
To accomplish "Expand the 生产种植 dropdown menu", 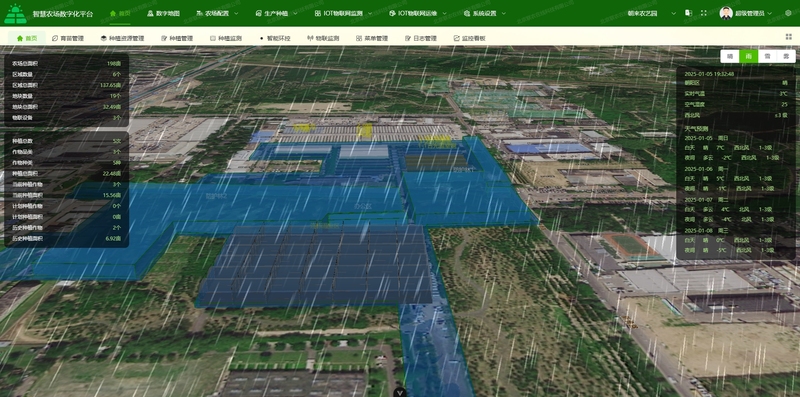I will coord(277,14).
